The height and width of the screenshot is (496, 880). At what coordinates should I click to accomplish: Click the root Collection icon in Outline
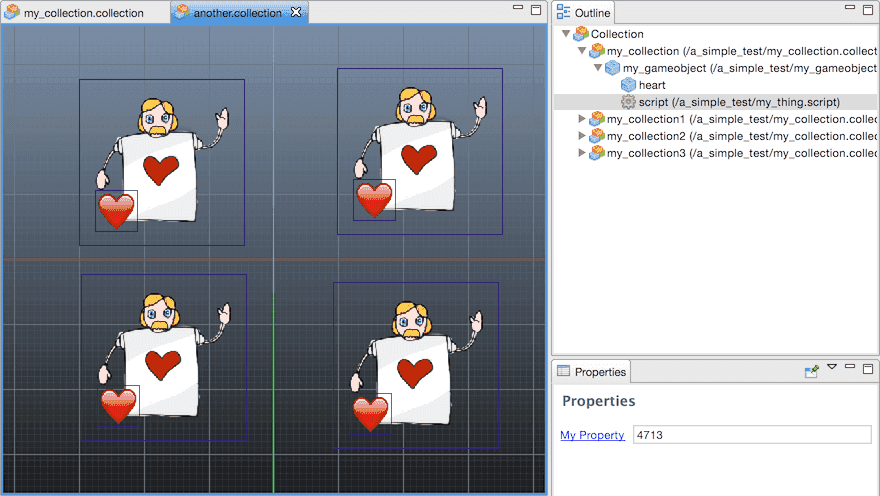tap(580, 34)
